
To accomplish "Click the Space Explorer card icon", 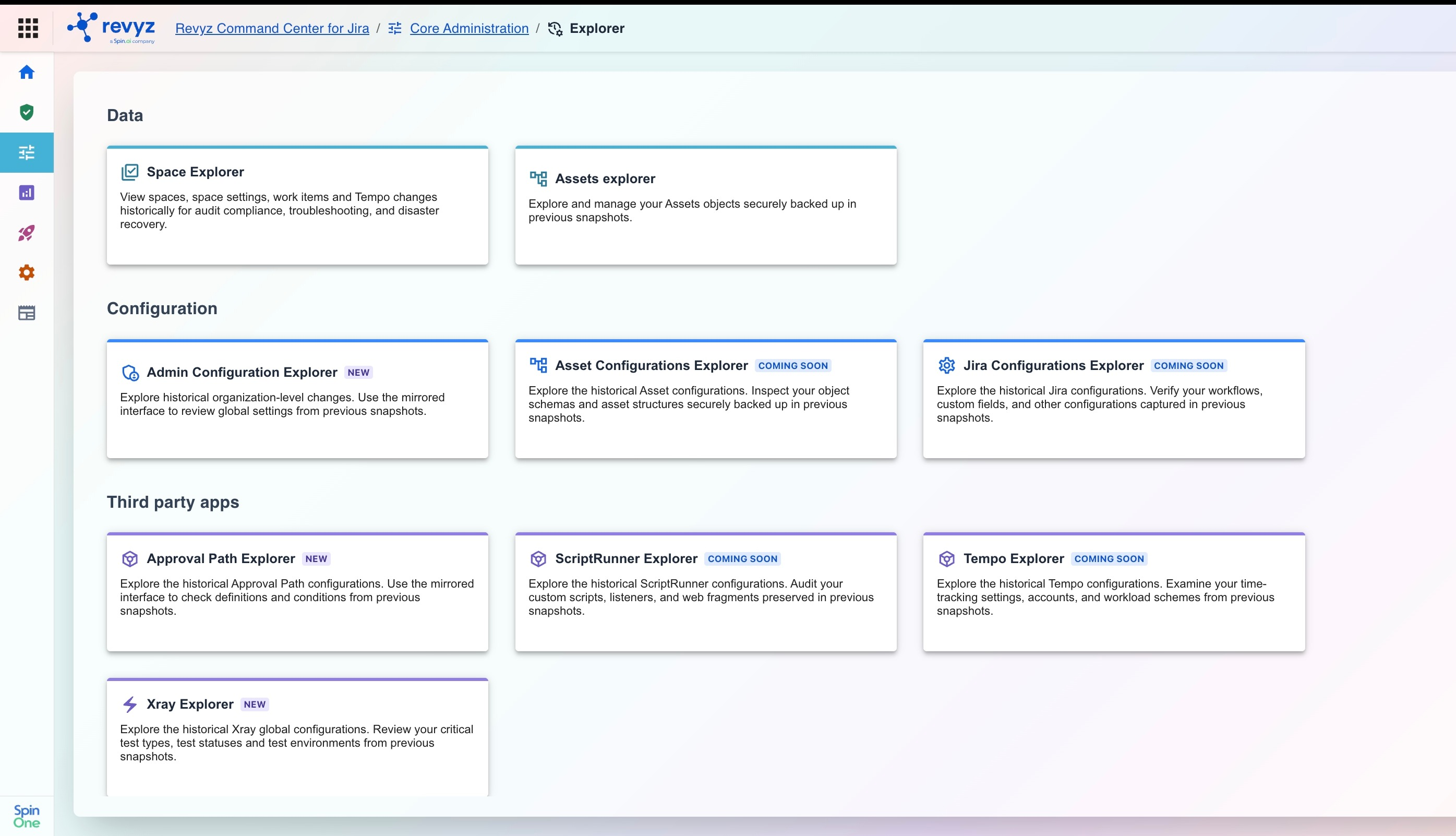I will (130, 172).
